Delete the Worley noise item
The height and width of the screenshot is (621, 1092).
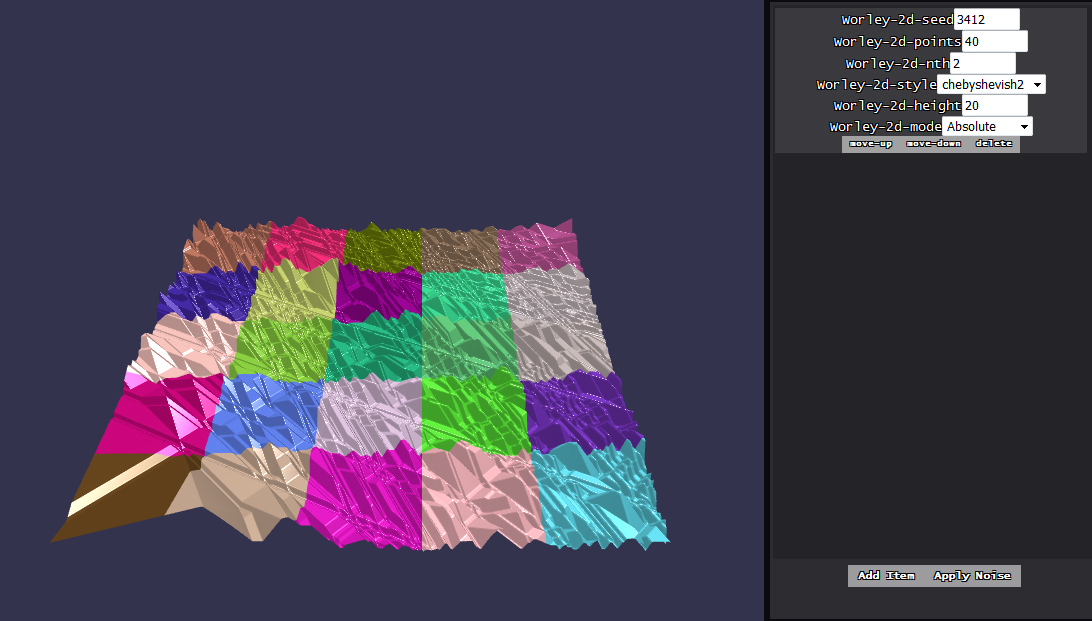993,144
